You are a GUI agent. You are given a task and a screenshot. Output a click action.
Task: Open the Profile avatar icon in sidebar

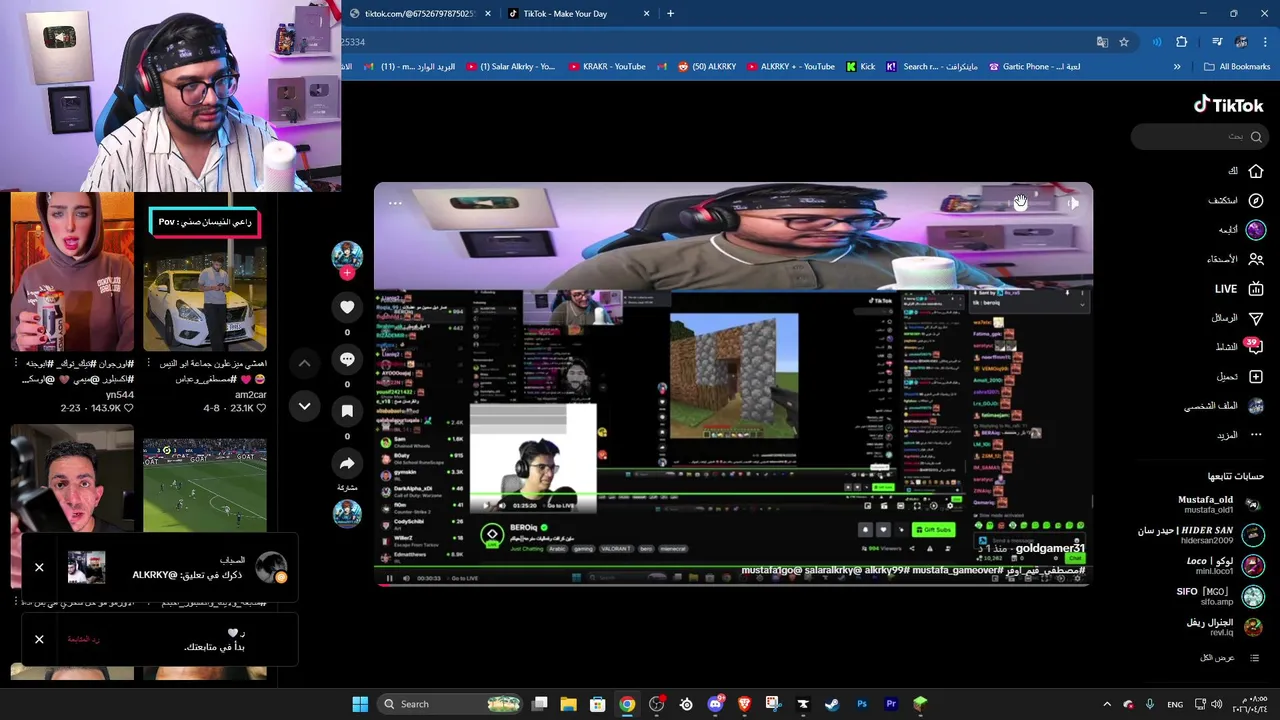[1256, 406]
